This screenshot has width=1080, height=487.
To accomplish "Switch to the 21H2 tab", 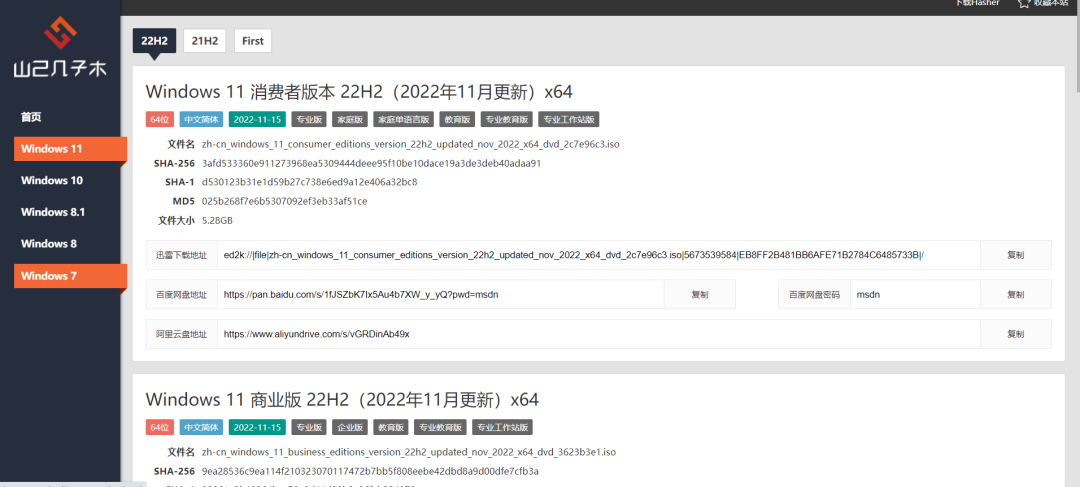I will pos(205,41).
